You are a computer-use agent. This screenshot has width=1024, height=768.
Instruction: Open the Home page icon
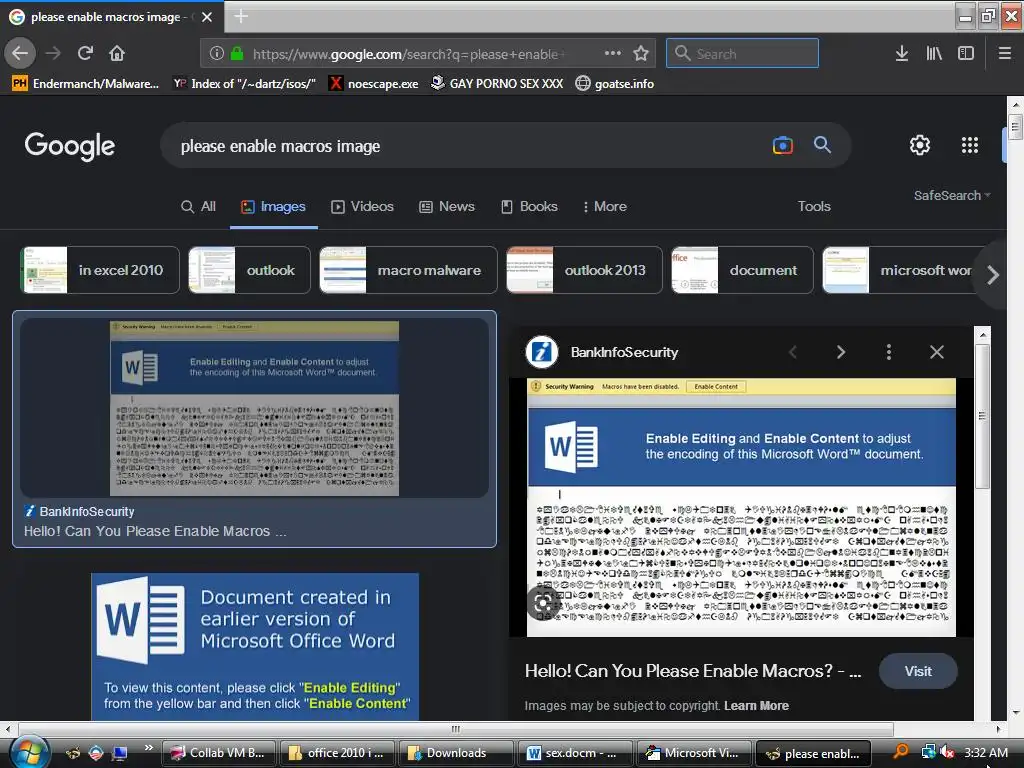click(117, 53)
